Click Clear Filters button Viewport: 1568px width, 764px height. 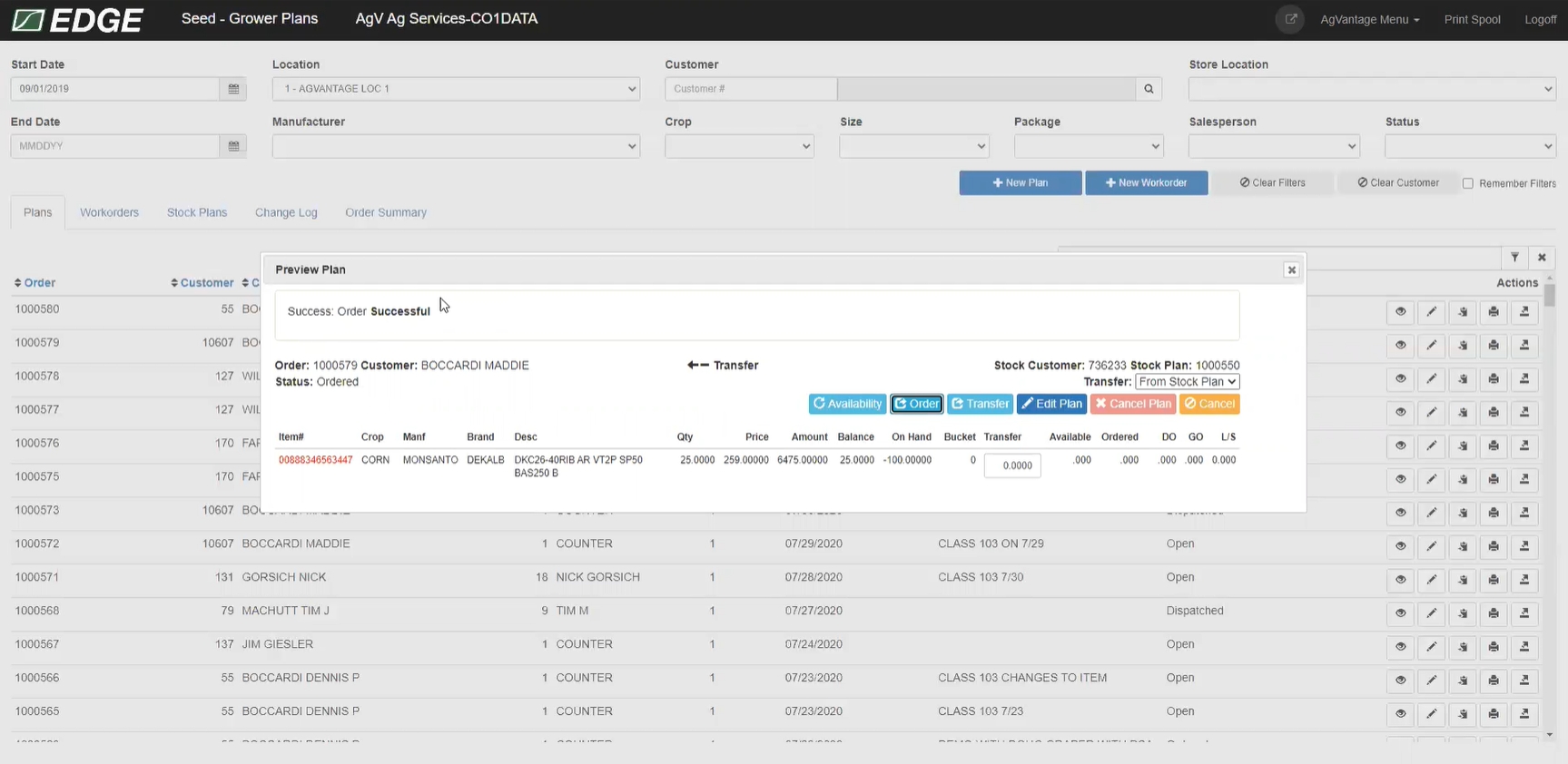[x=1273, y=183]
